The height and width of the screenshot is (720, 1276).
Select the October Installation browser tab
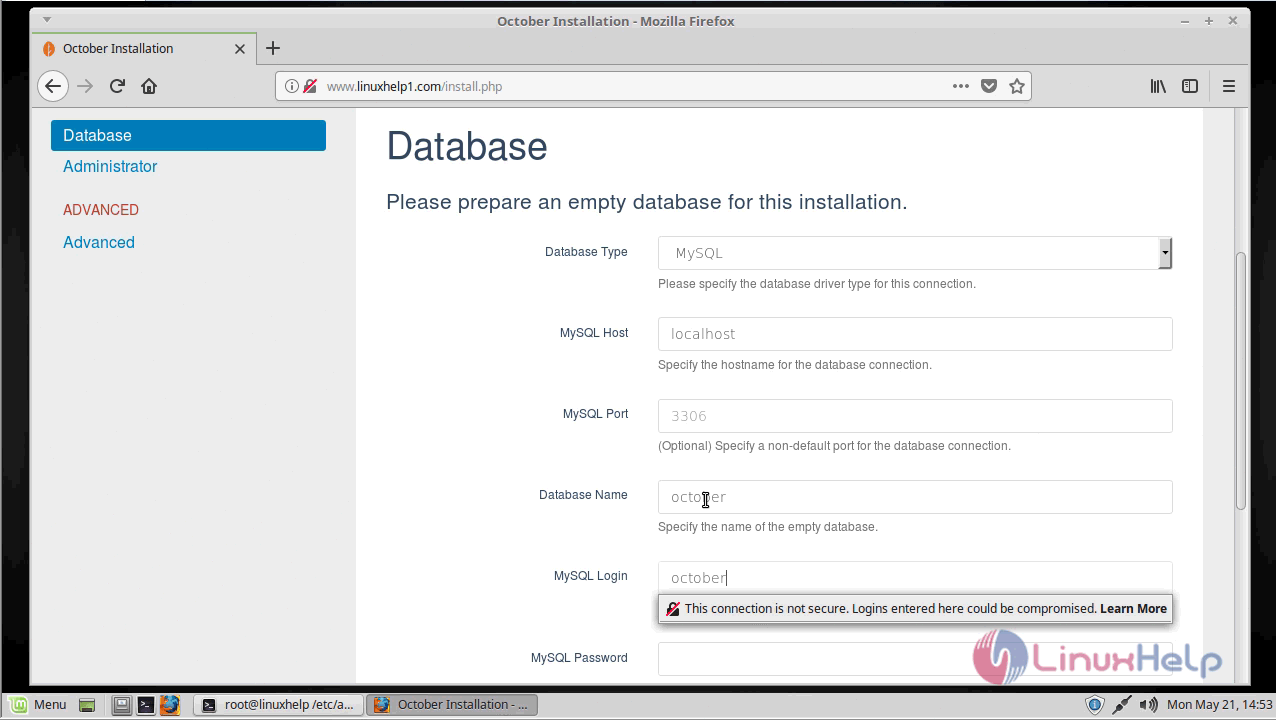point(143,48)
